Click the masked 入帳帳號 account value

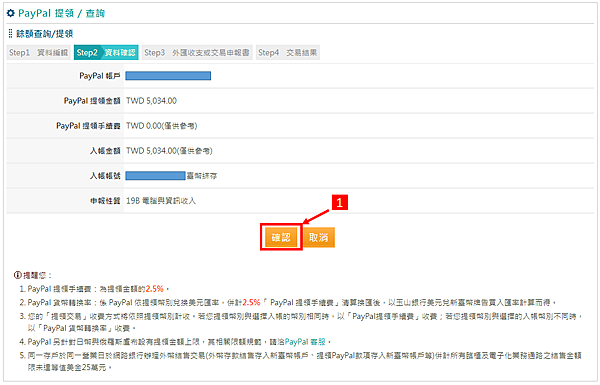pos(155,176)
